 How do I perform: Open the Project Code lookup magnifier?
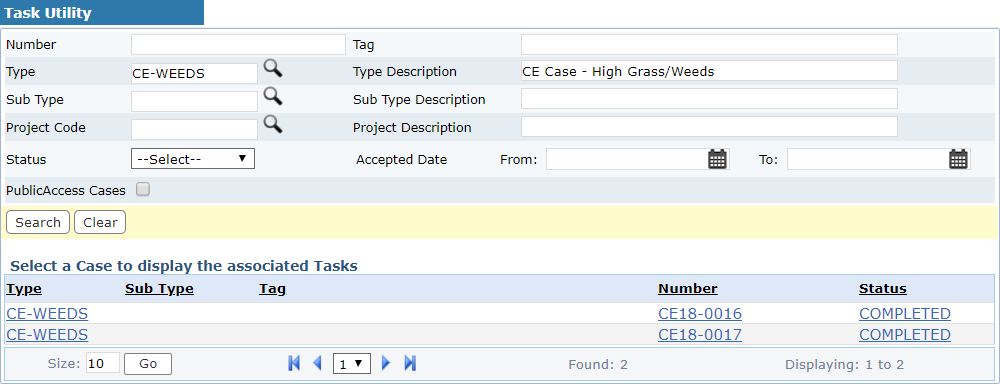pyautogui.click(x=273, y=124)
